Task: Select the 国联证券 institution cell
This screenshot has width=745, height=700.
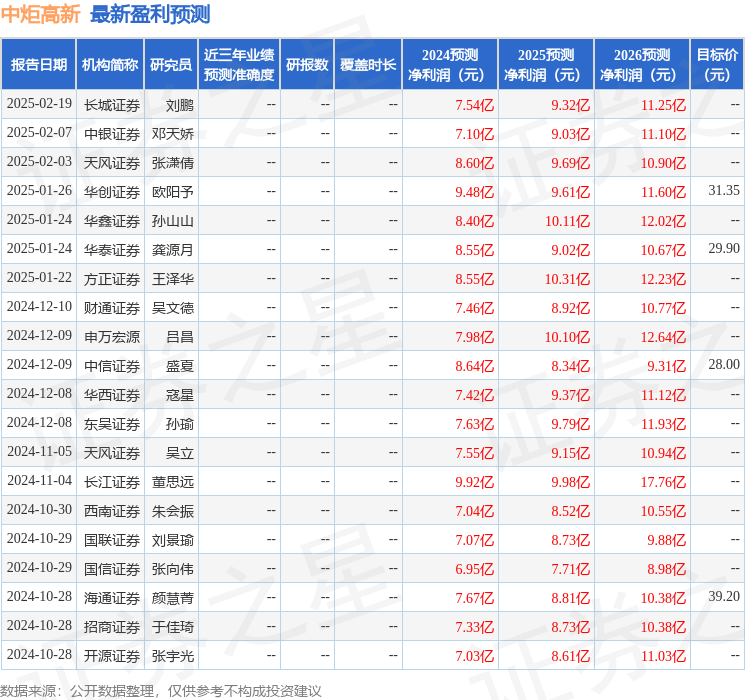Action: pyautogui.click(x=112, y=540)
